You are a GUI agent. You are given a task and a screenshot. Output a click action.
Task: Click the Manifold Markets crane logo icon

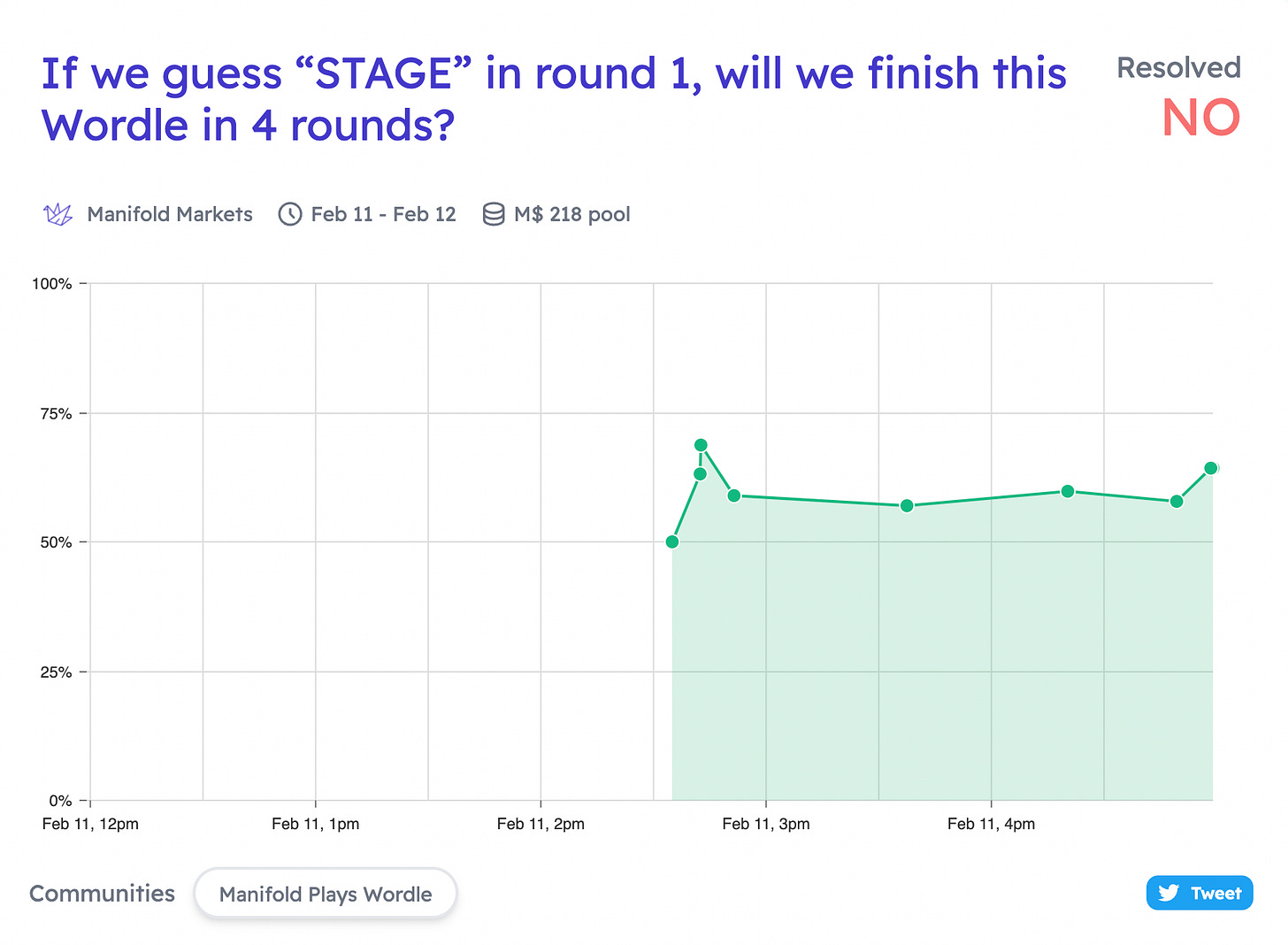click(x=58, y=214)
